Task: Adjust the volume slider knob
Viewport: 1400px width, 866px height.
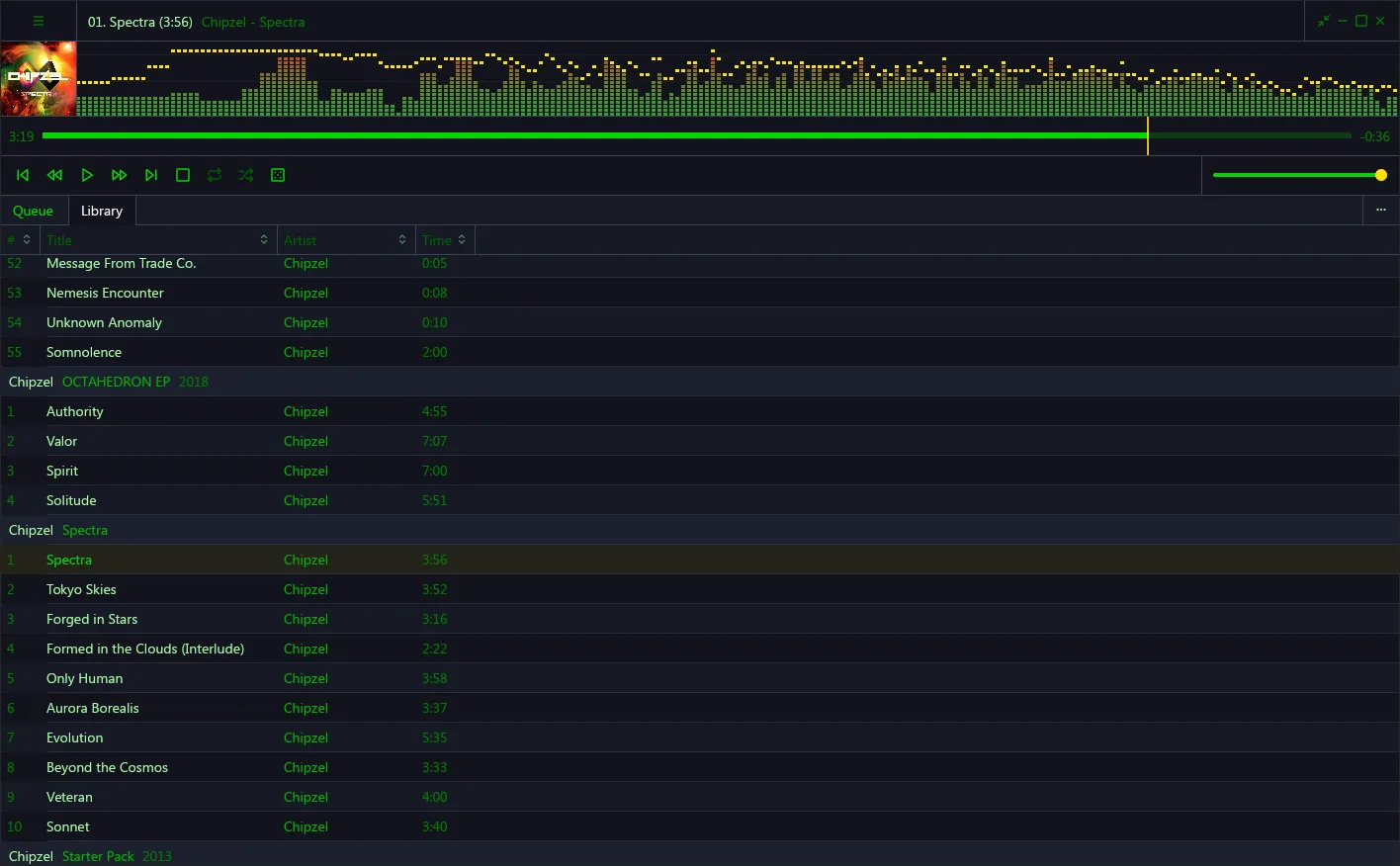Action: click(1381, 175)
